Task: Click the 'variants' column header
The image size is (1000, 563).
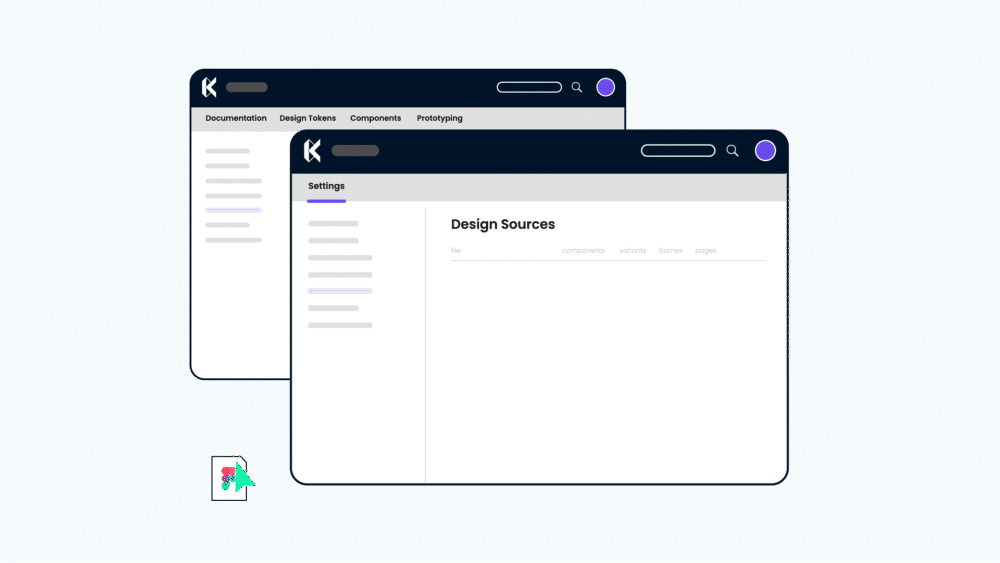Action: coord(632,251)
